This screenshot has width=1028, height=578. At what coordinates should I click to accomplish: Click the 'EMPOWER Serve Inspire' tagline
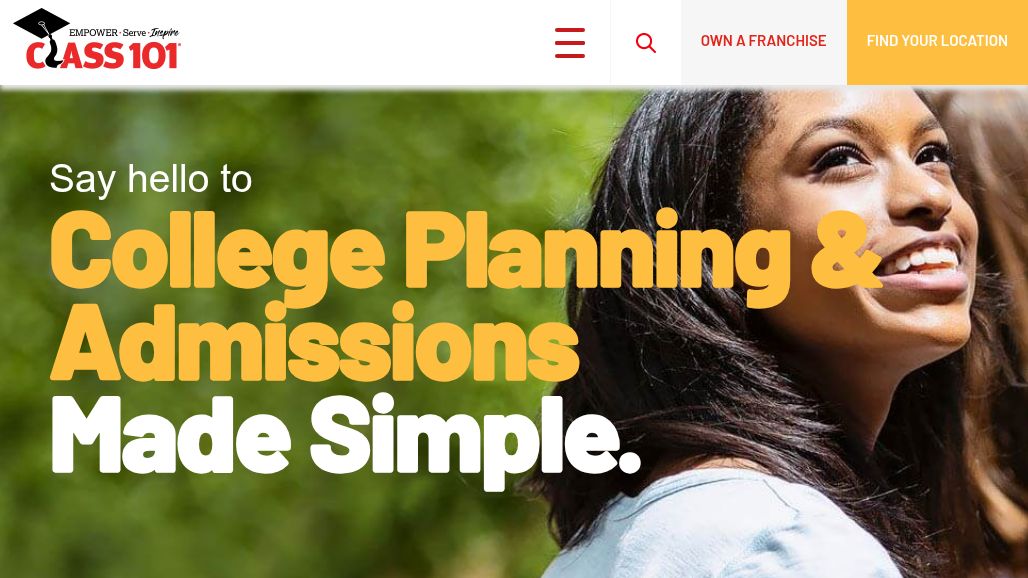point(123,33)
